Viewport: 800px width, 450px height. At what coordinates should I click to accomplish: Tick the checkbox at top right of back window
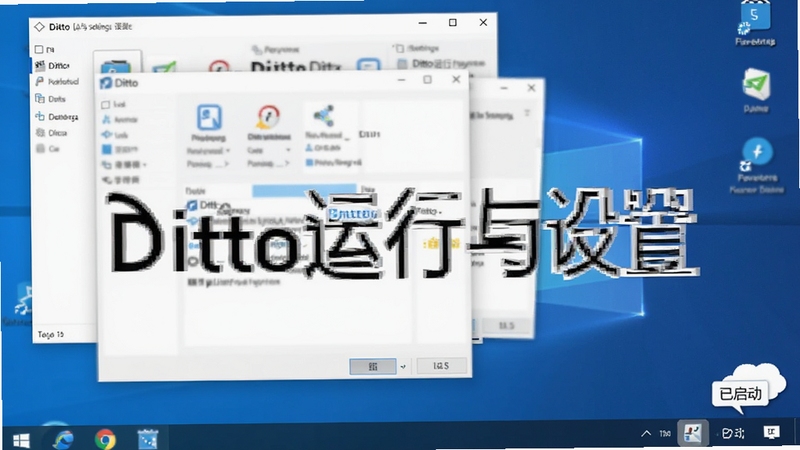click(400, 48)
